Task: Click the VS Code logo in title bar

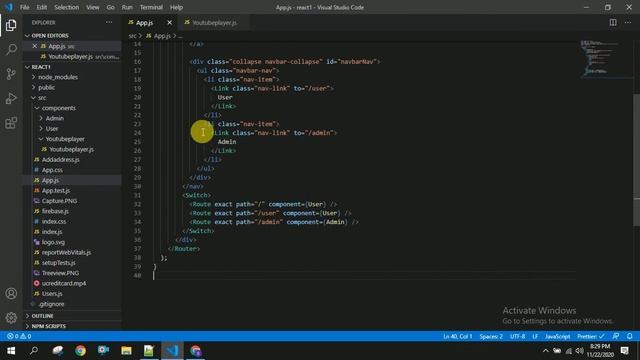Action: [9, 7]
